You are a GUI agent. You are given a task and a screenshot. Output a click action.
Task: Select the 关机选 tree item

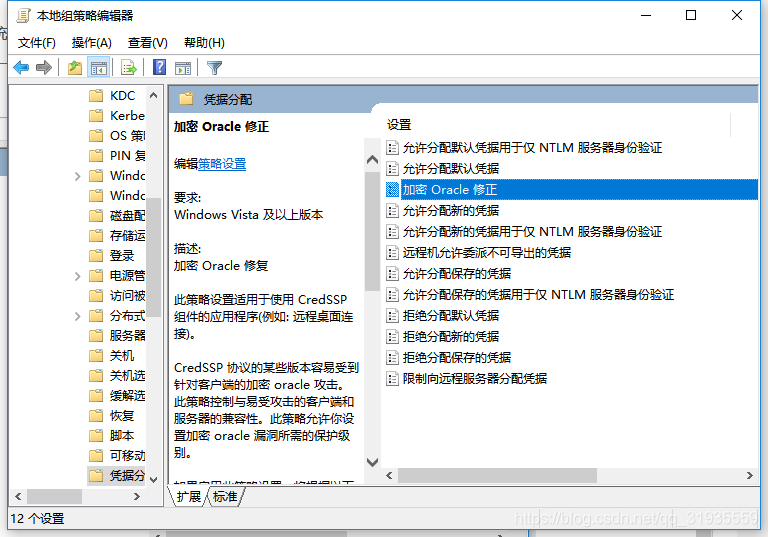coord(127,375)
